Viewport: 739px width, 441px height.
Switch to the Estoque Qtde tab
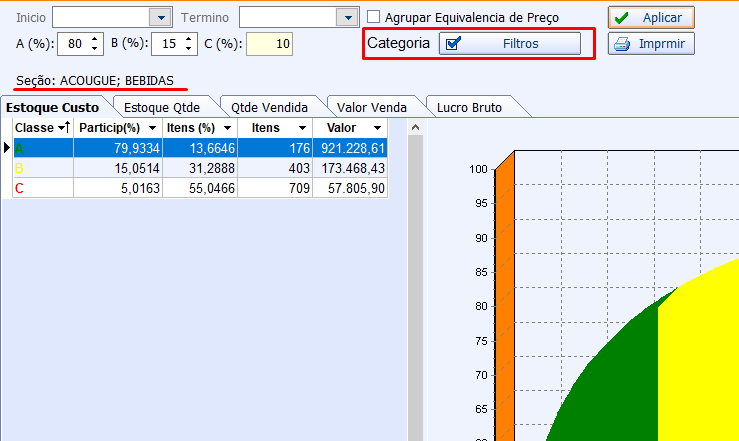[161, 107]
